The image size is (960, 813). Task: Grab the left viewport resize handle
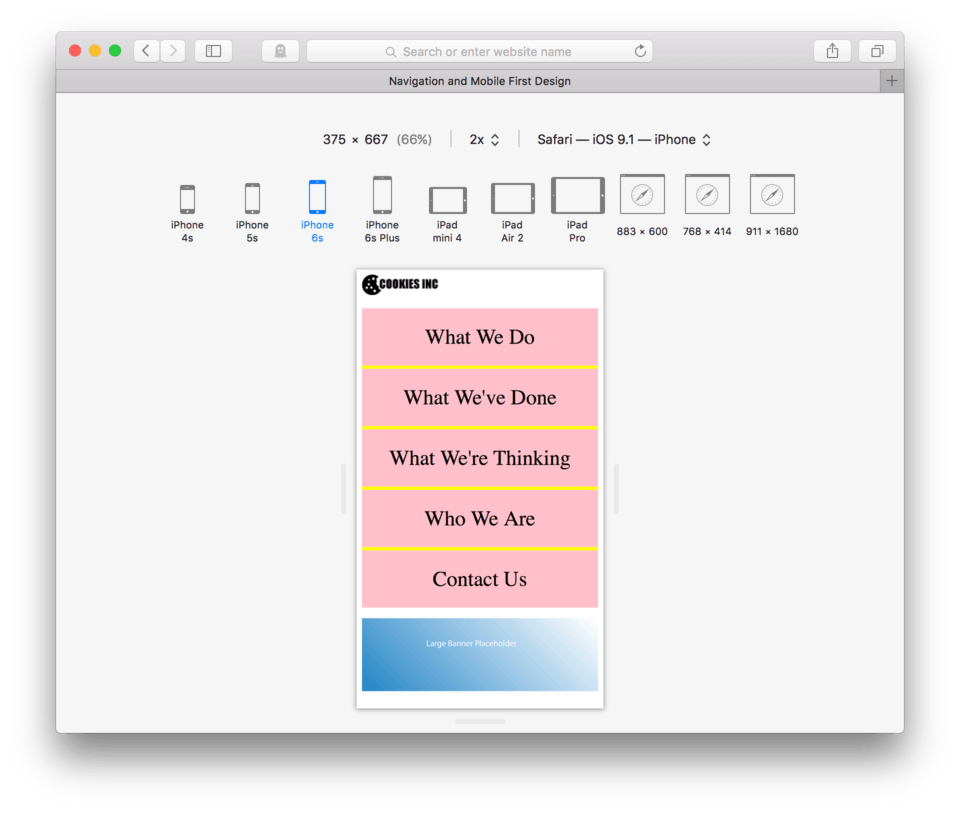(343, 489)
